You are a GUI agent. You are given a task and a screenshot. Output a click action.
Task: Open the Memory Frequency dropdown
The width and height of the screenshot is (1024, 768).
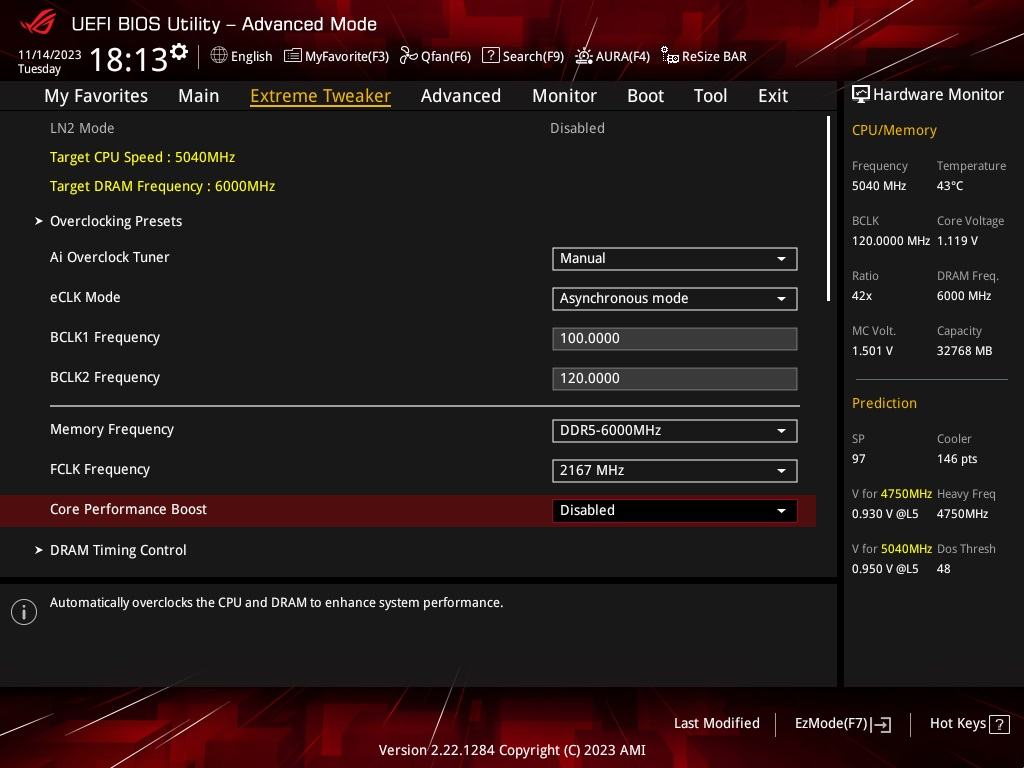pos(675,430)
